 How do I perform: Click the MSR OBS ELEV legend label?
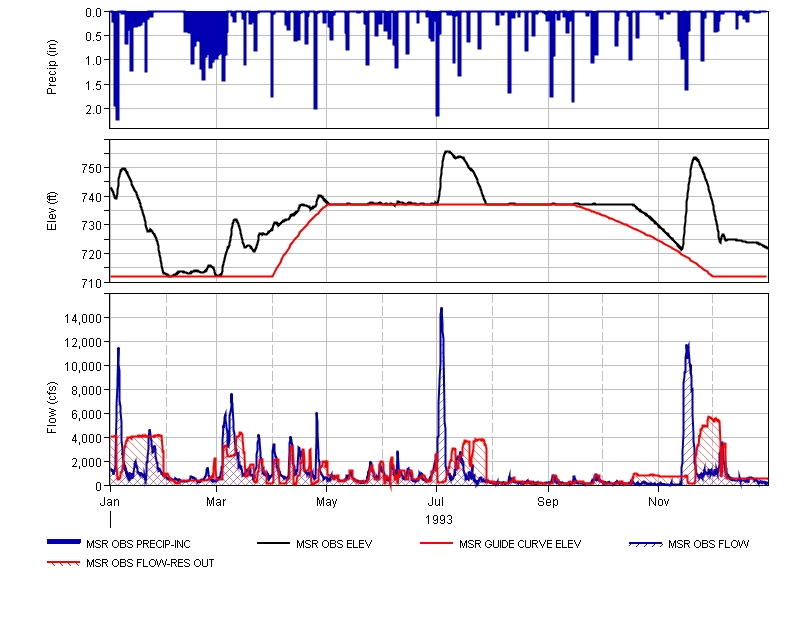click(x=334, y=544)
